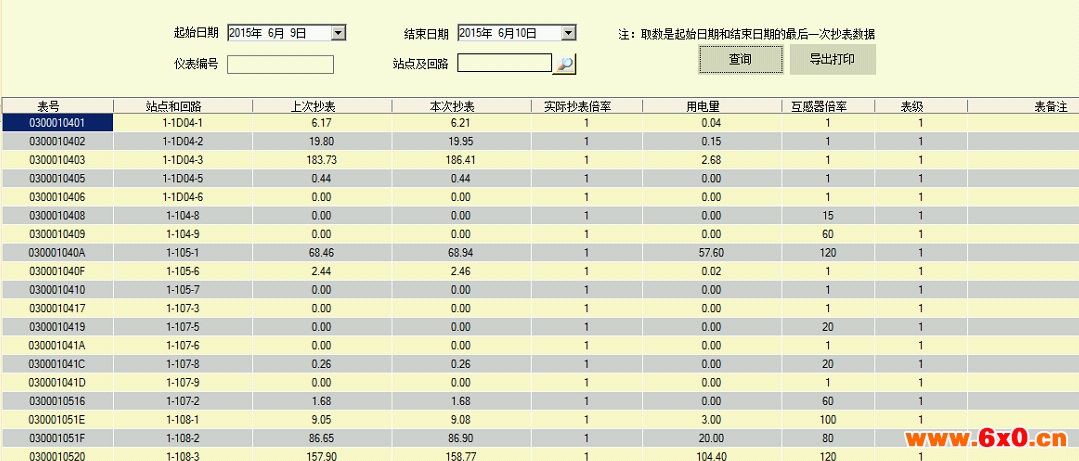Select meter number 0300010408
The image size is (1079, 461).
(x=57, y=215)
